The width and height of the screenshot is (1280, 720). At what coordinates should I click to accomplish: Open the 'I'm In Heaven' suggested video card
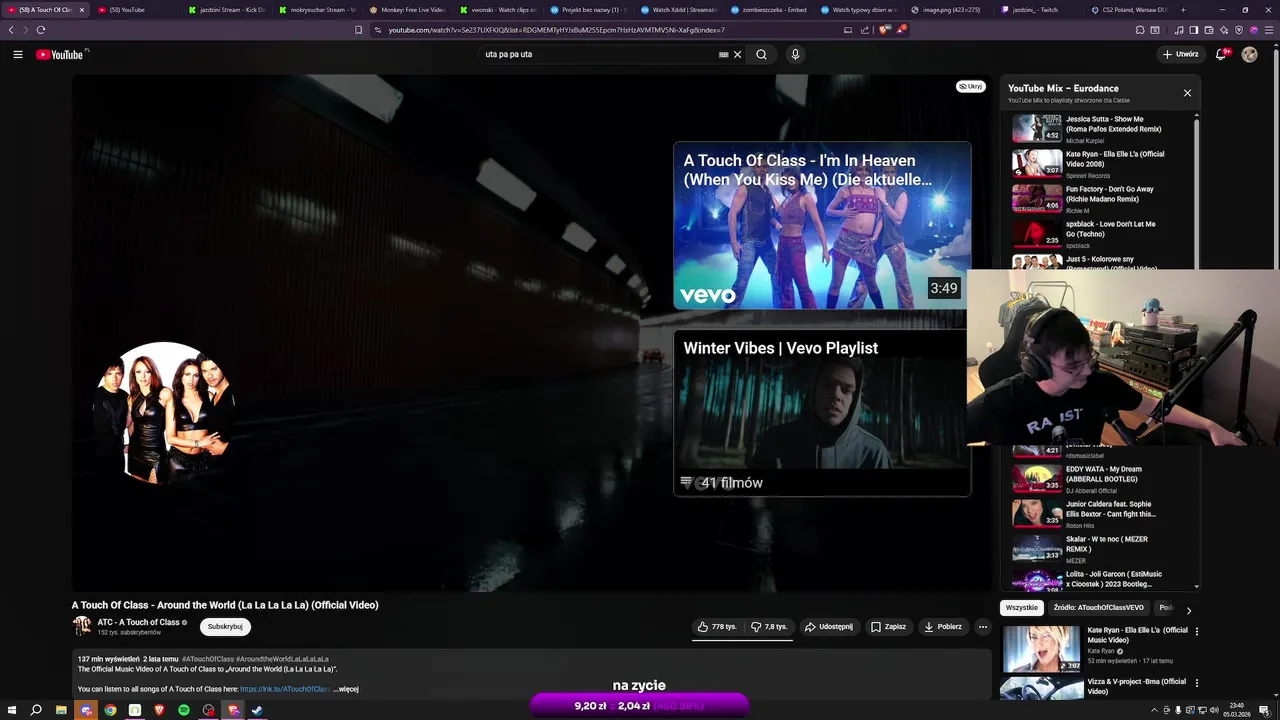(822, 225)
